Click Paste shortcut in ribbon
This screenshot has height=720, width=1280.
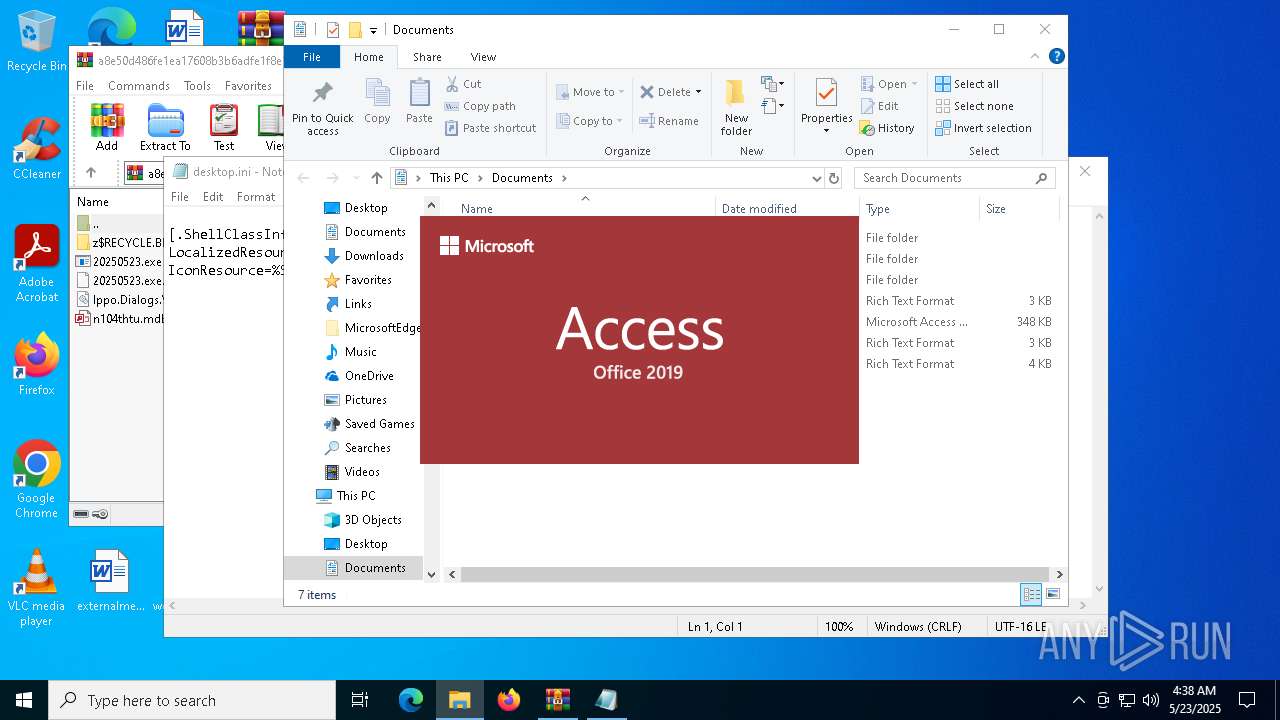[x=491, y=128]
